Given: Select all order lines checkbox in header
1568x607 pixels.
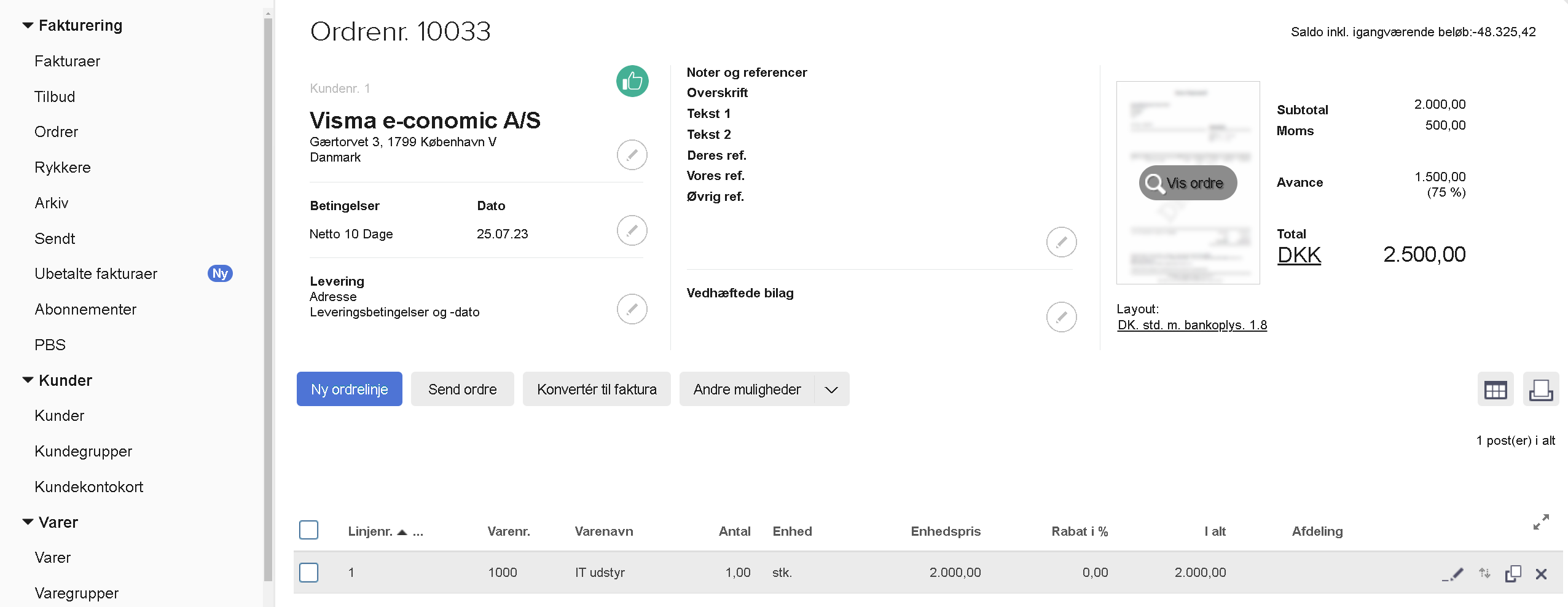Looking at the screenshot, I should pyautogui.click(x=308, y=530).
